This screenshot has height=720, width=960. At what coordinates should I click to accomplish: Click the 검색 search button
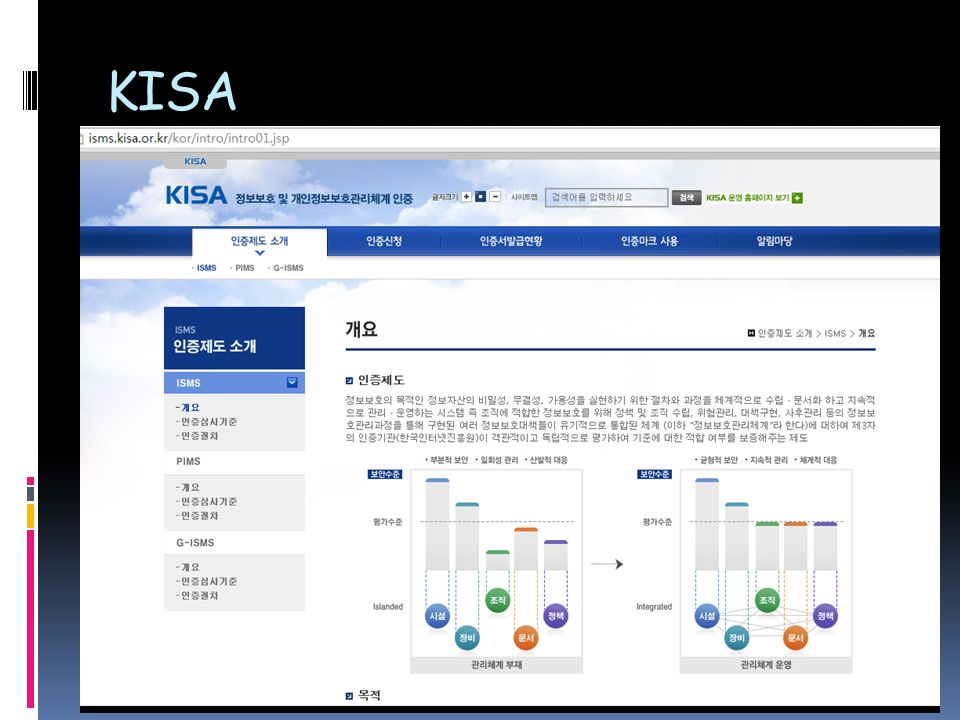[x=686, y=197]
